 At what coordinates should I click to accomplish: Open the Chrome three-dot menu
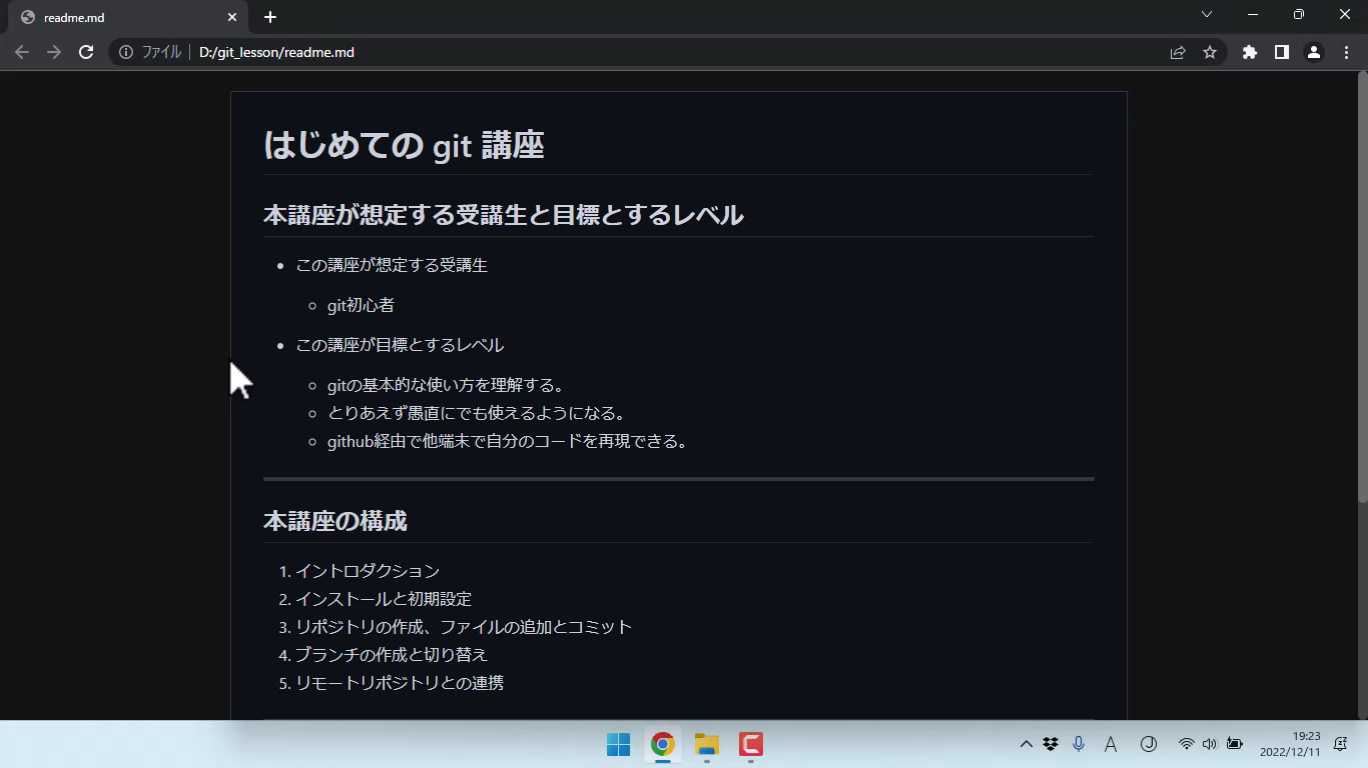[x=1345, y=51]
